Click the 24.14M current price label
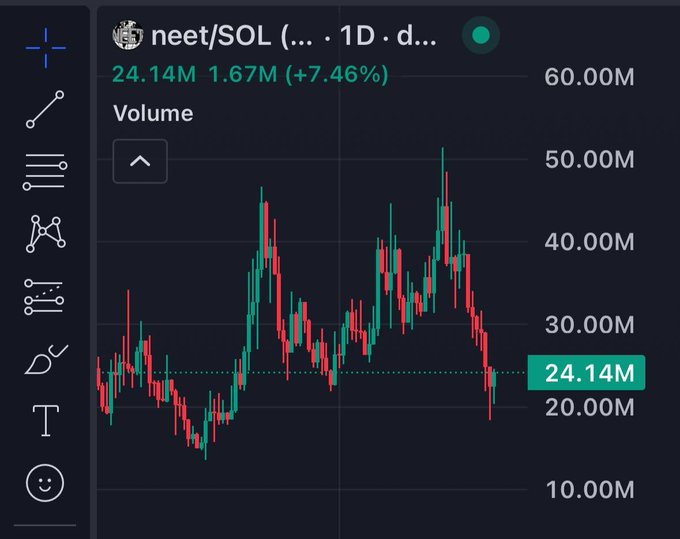Screen dimensions: 680x539 (x=586, y=373)
